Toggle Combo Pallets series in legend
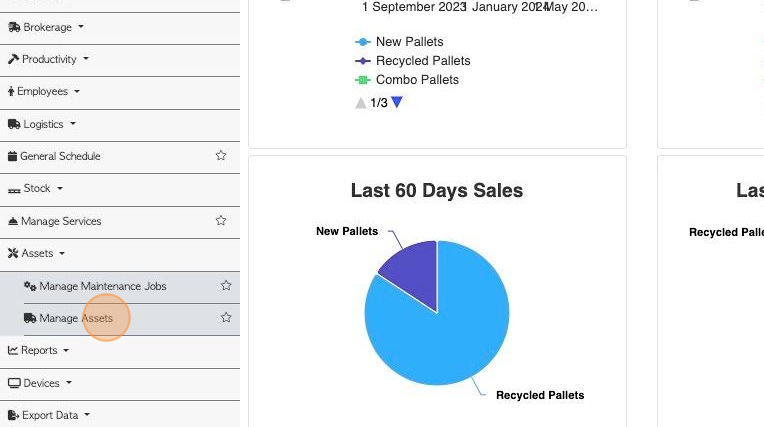The width and height of the screenshot is (764, 427). click(407, 80)
